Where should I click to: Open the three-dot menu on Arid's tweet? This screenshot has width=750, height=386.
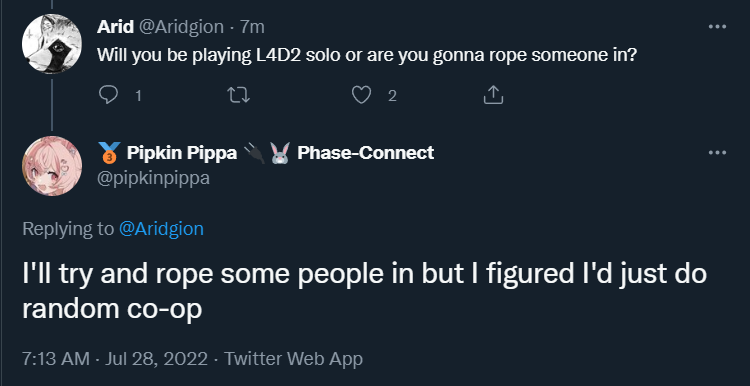pos(717,27)
